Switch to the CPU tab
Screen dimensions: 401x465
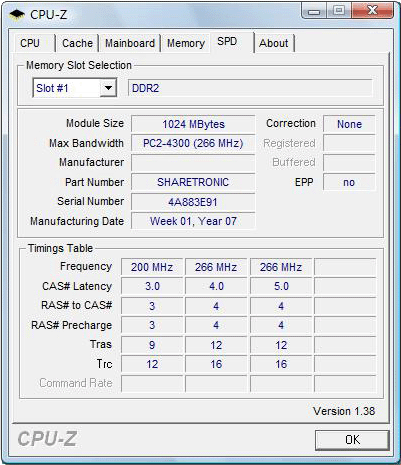[x=30, y=43]
